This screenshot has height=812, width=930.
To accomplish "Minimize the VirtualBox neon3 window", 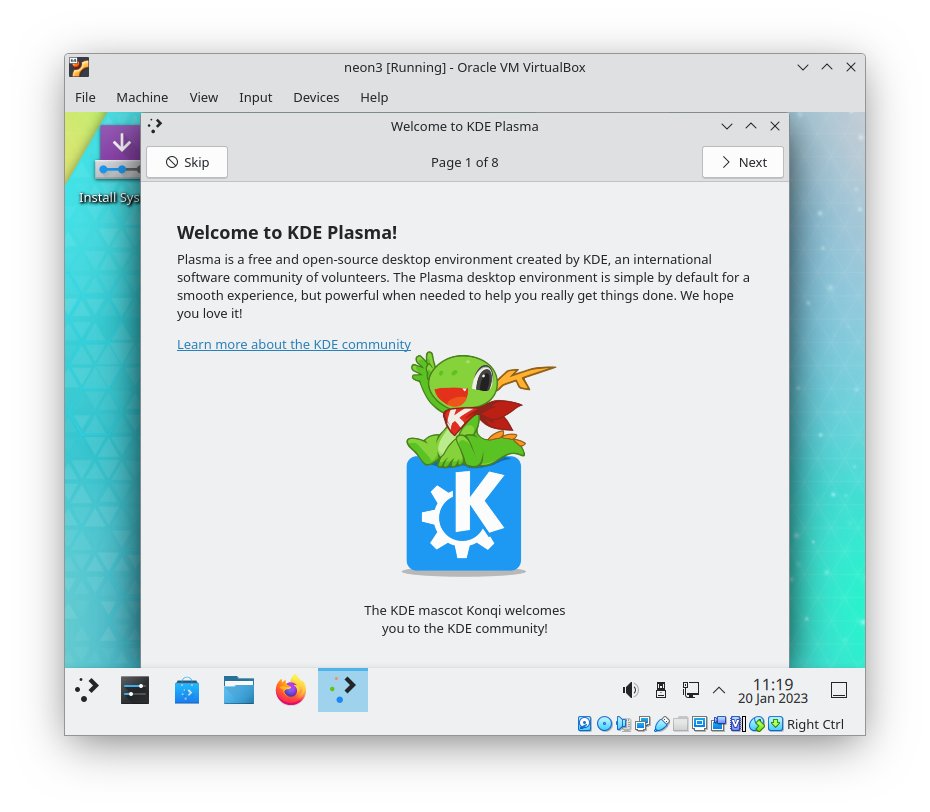I will point(802,67).
